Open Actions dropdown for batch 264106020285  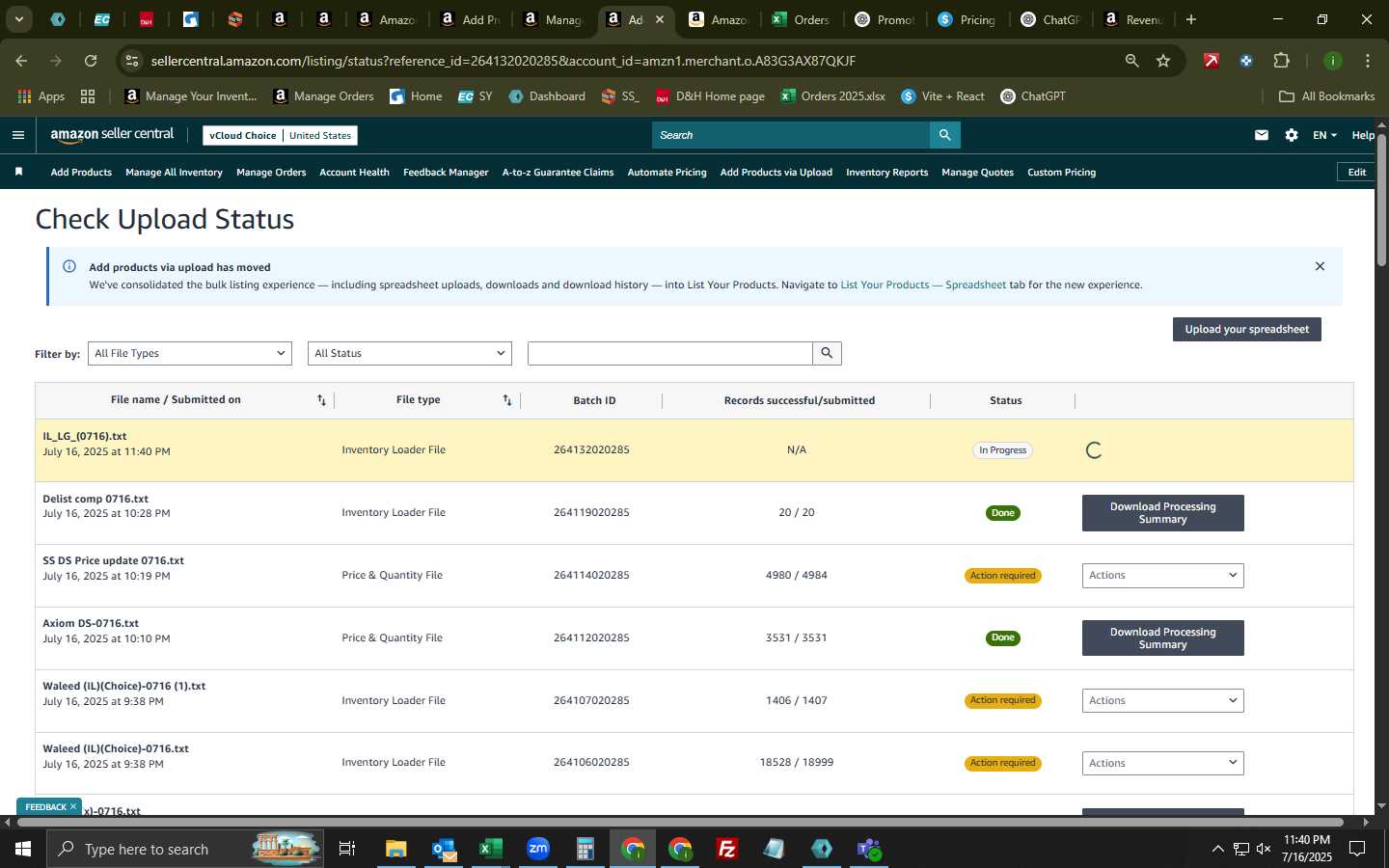tap(1162, 763)
